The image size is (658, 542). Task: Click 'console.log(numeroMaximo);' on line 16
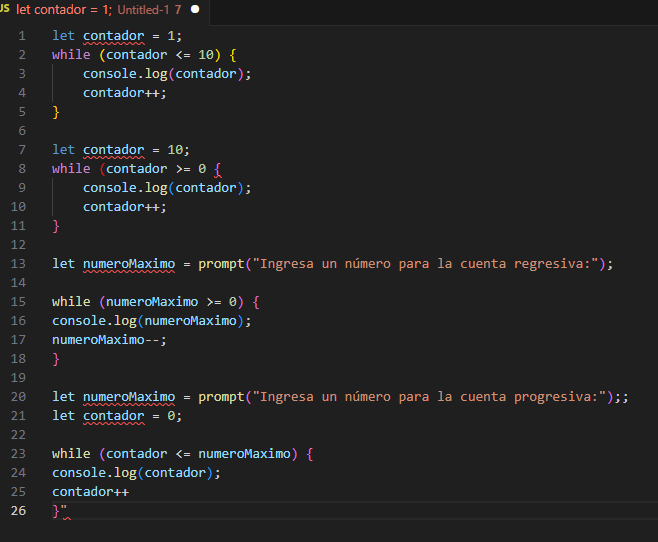pyautogui.click(x=151, y=321)
